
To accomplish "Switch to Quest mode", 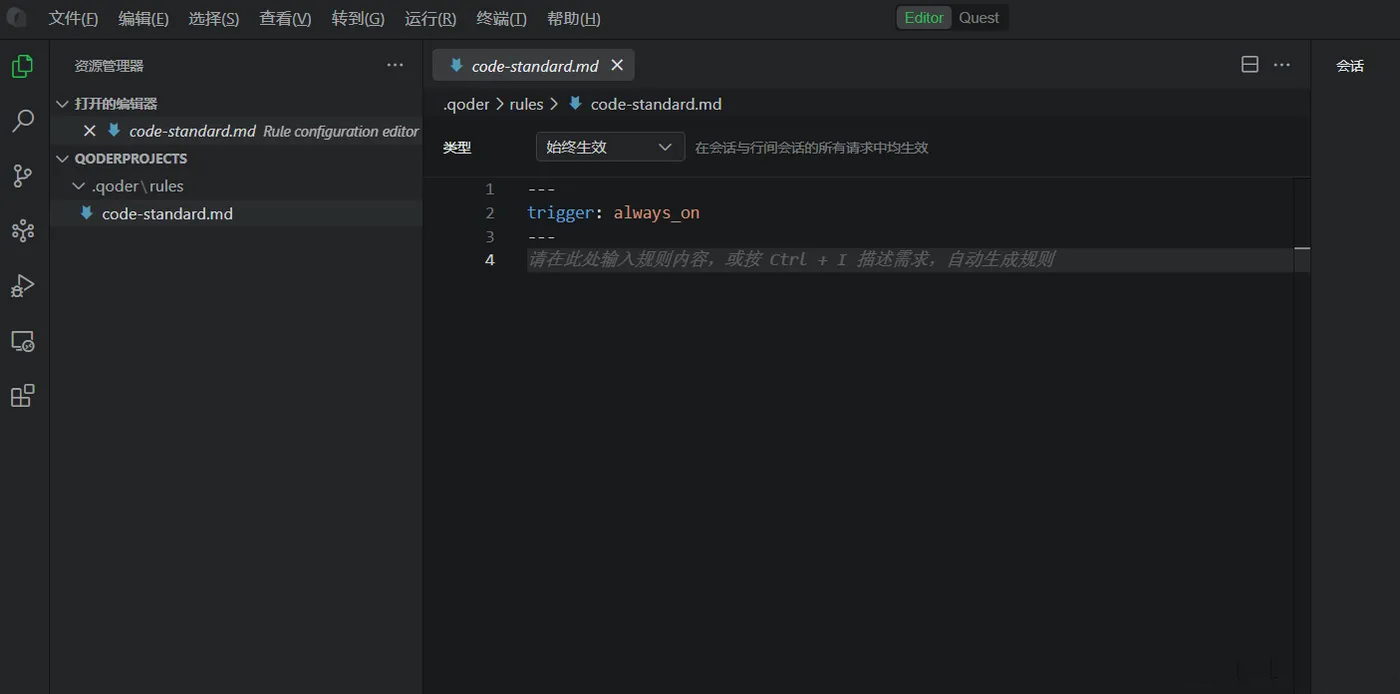I will coord(978,17).
